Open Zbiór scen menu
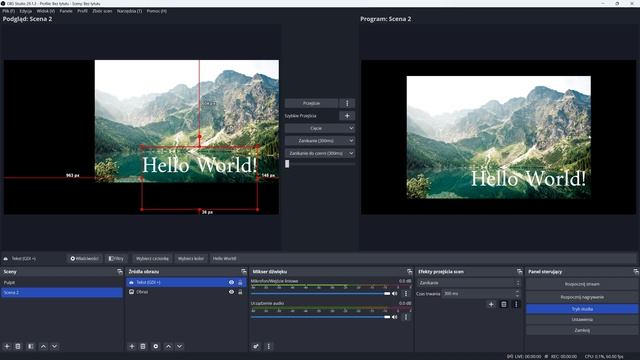Screen dimensions: 640x360 102,11
